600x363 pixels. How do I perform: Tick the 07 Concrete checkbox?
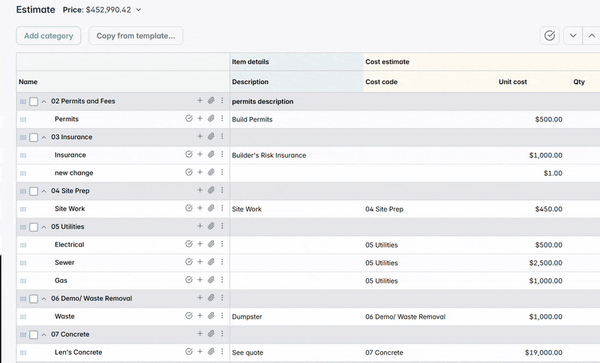pyautogui.click(x=34, y=335)
